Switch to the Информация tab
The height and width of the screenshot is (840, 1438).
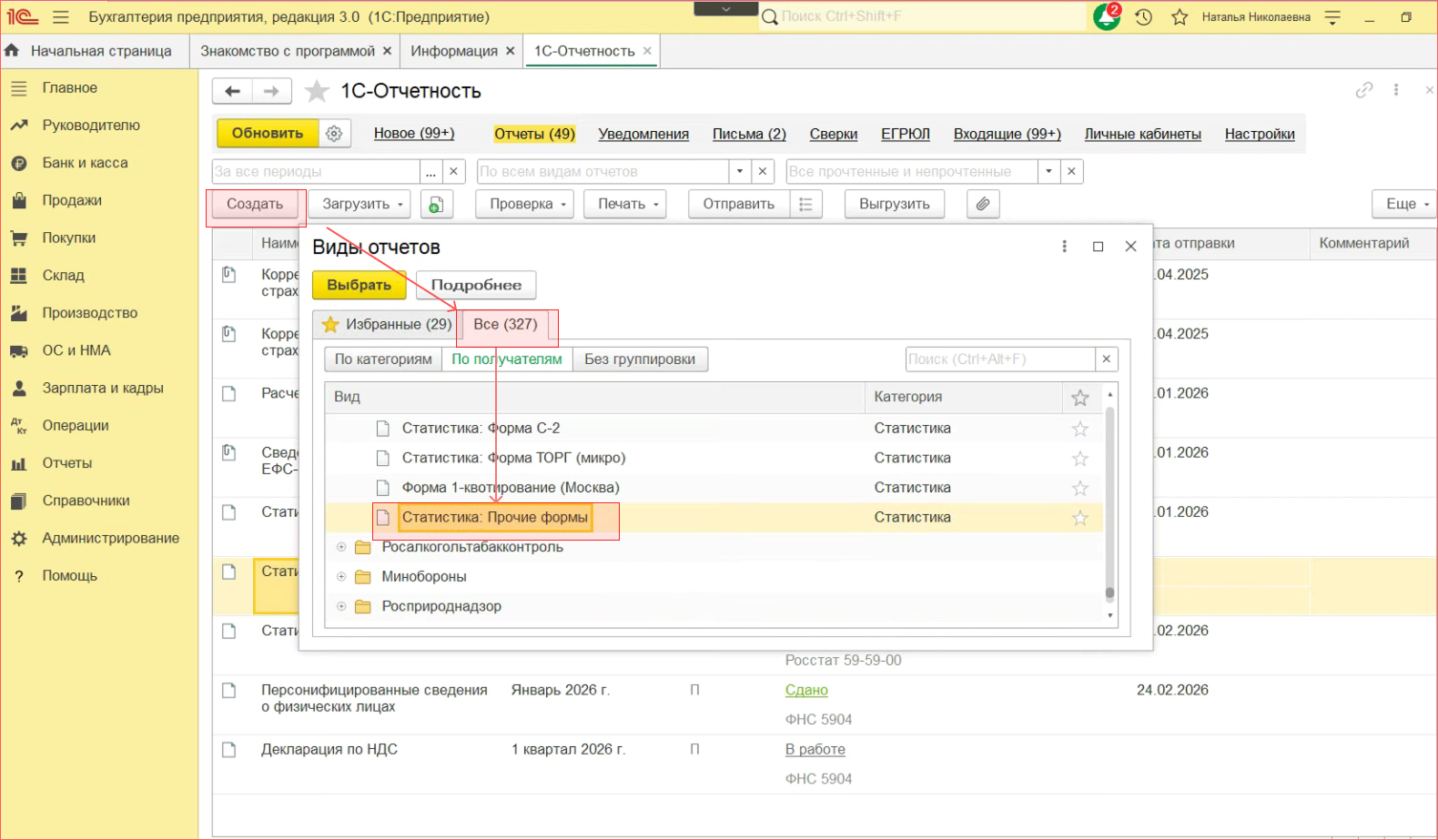[x=454, y=51]
